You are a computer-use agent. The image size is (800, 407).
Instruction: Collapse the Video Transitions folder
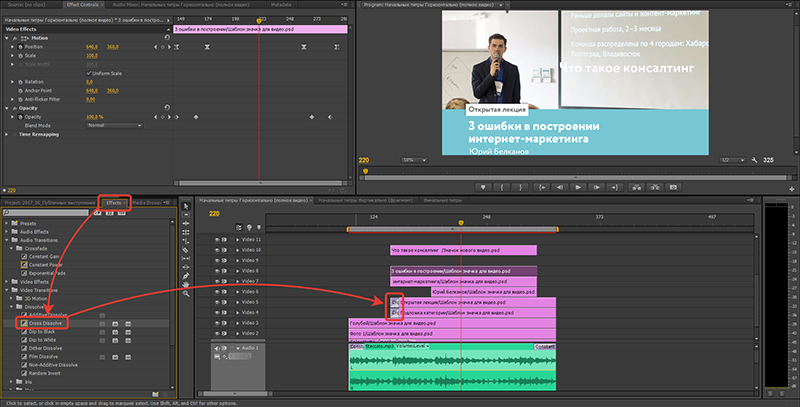(x=6, y=290)
